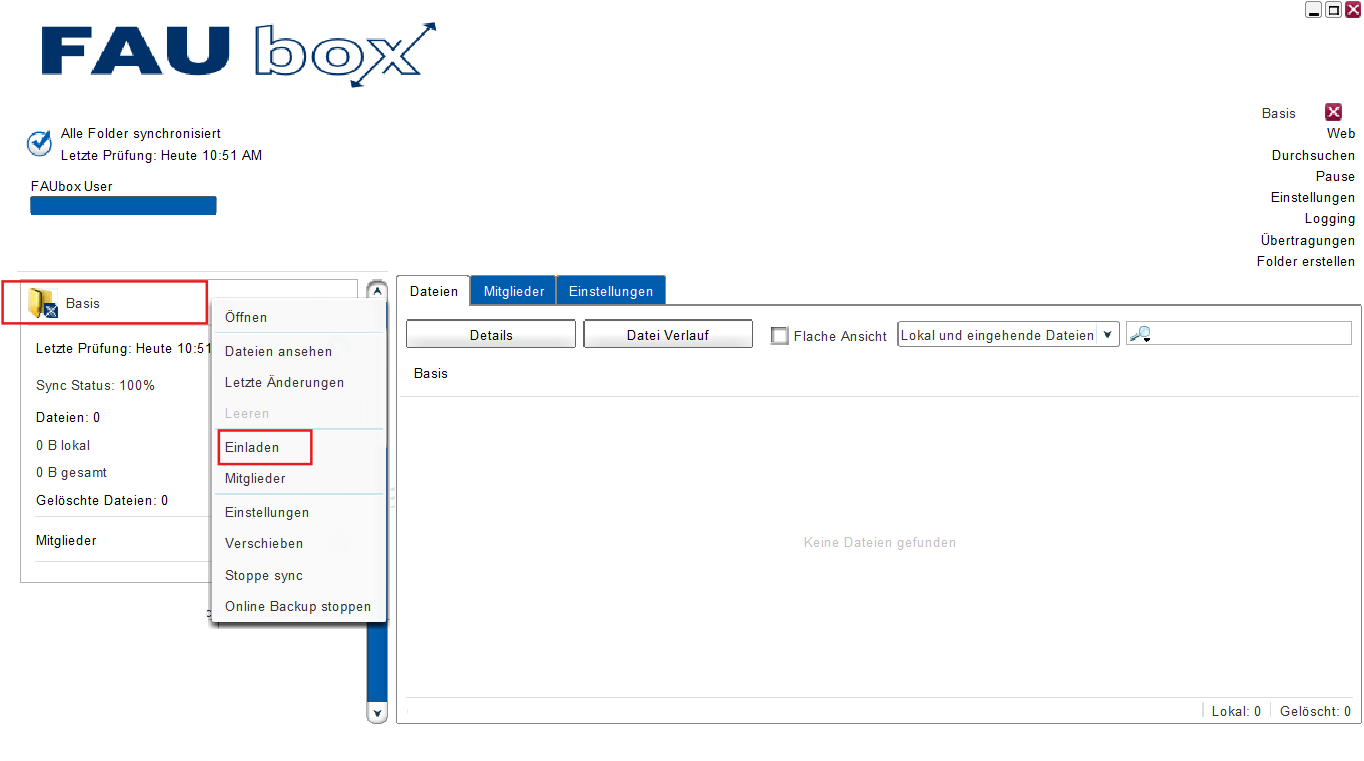Select Dateien ansehen in context menu

(x=278, y=351)
